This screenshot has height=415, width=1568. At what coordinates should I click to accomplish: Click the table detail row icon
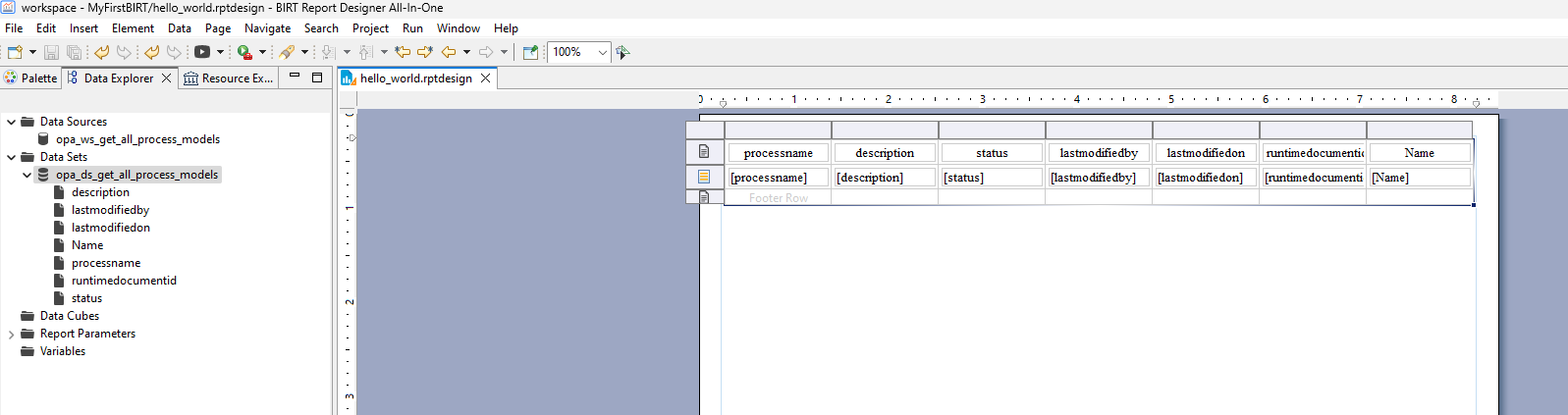coord(704,177)
